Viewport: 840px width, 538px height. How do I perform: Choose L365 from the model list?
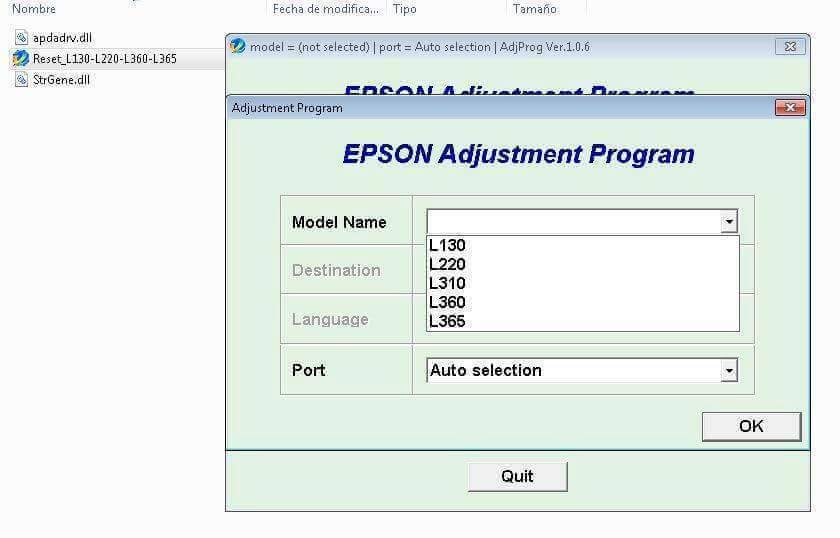[x=583, y=322]
